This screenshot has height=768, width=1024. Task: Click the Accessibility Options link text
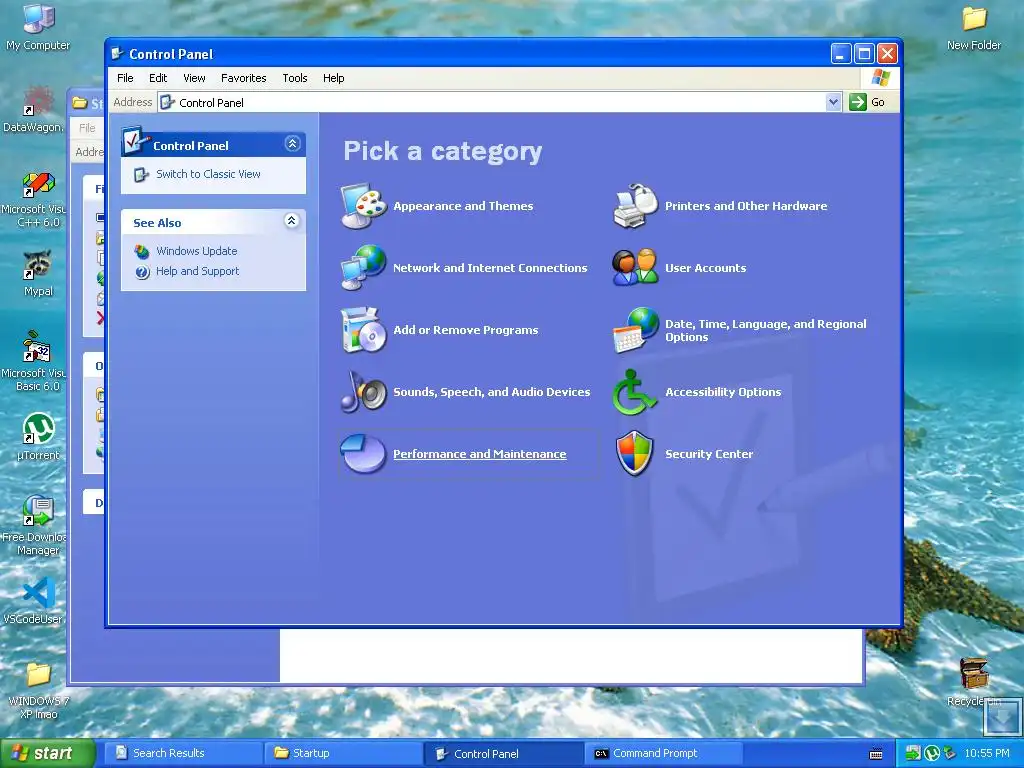(x=723, y=392)
